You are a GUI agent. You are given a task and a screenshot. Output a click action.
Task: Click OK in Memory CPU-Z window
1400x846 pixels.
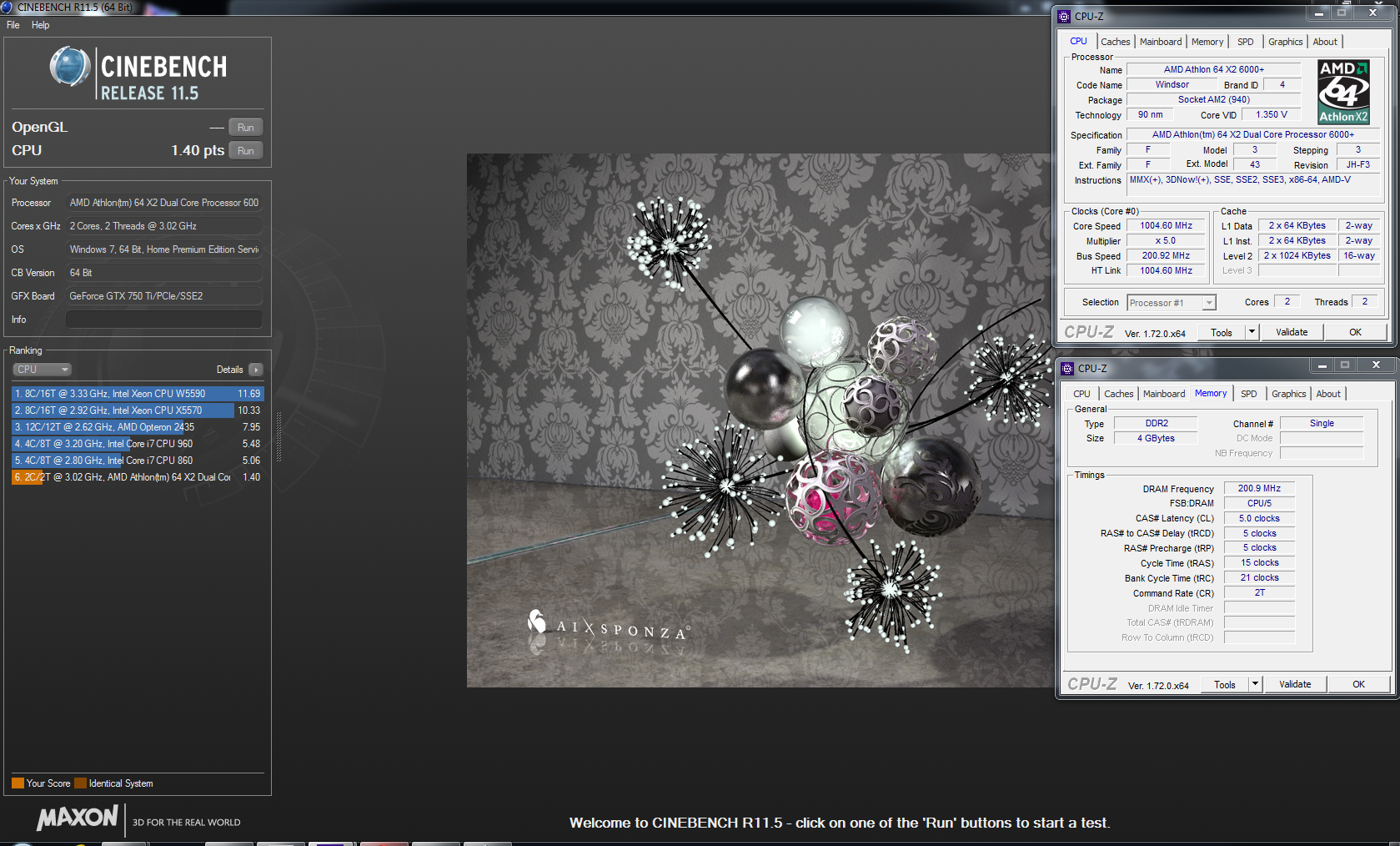(x=1359, y=684)
